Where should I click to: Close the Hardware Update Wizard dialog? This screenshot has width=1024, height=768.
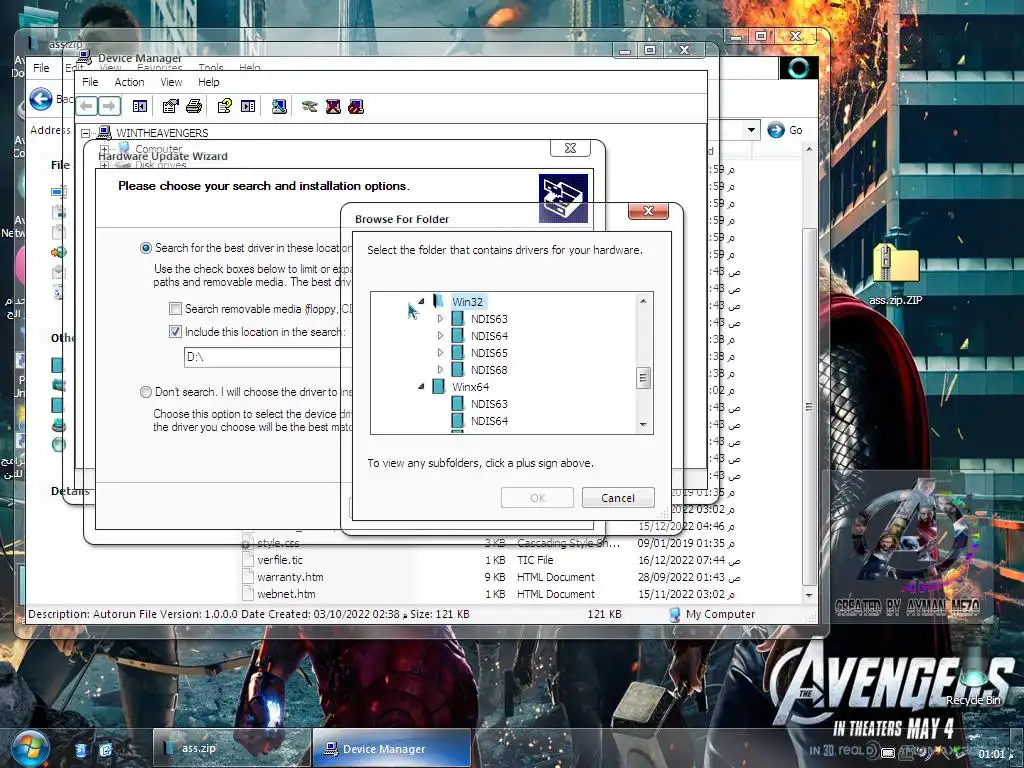(x=570, y=148)
